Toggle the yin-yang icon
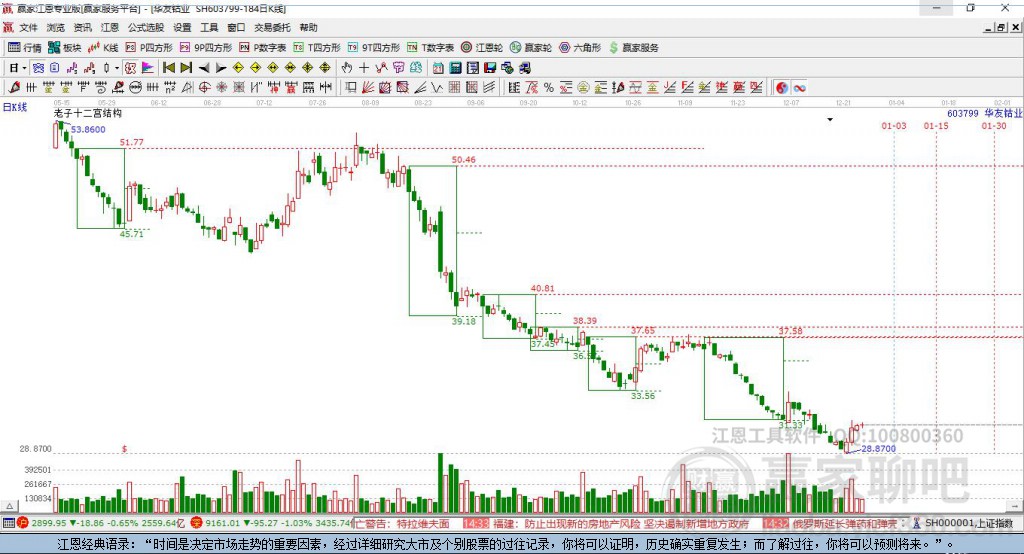 click(x=782, y=88)
